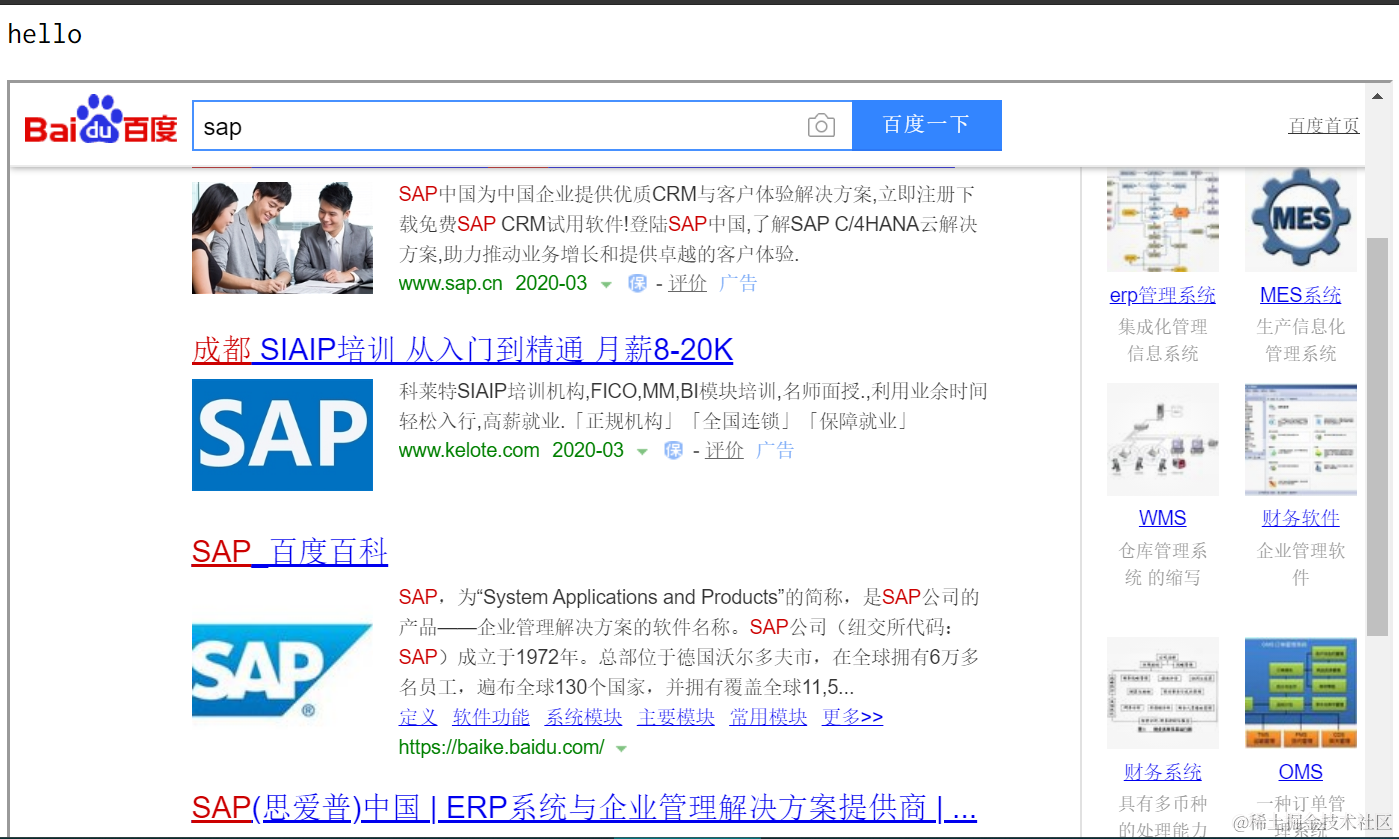Click the https://baike.baidu.com/ green URL
This screenshot has height=839, width=1399.
502,748
